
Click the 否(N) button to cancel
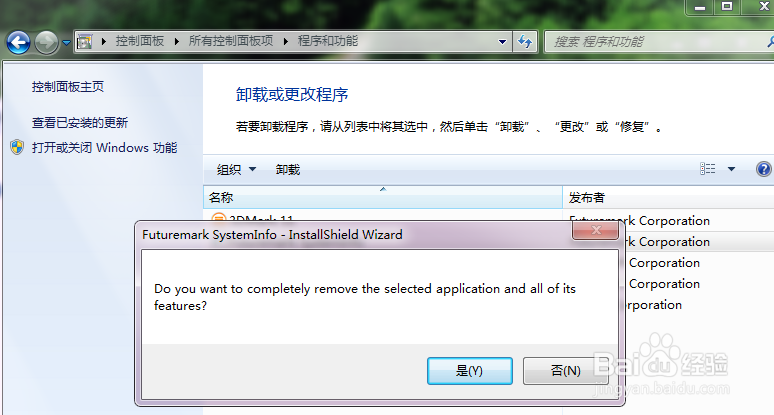pyautogui.click(x=565, y=371)
